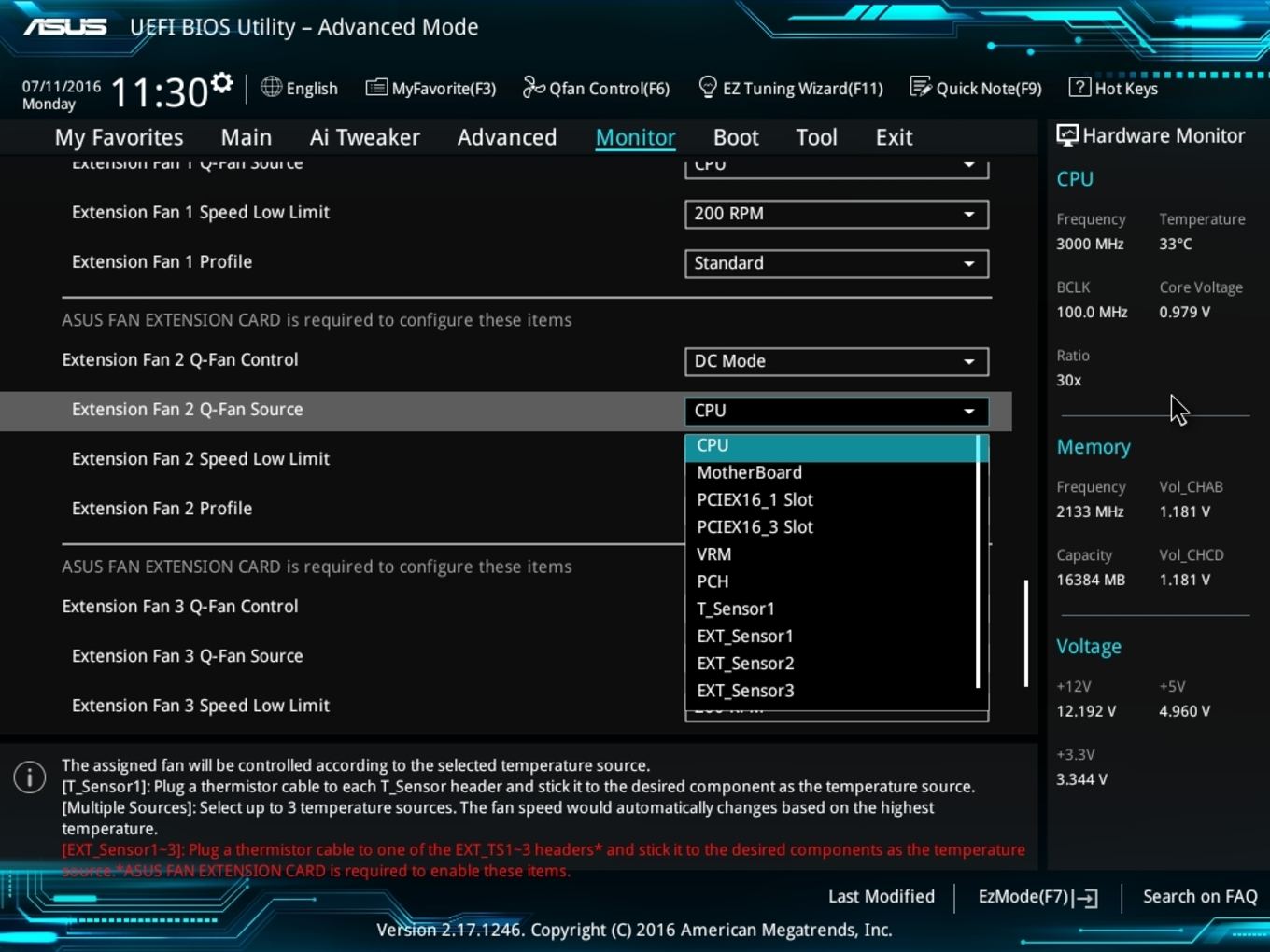Open Qfan Control(F6) fan icon
This screenshot has height=952, width=1270.
[x=533, y=87]
